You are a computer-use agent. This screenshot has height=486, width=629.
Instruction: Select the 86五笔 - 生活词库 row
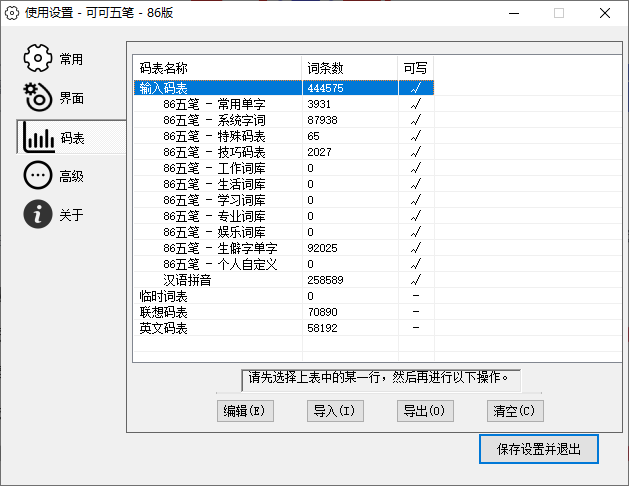click(284, 184)
